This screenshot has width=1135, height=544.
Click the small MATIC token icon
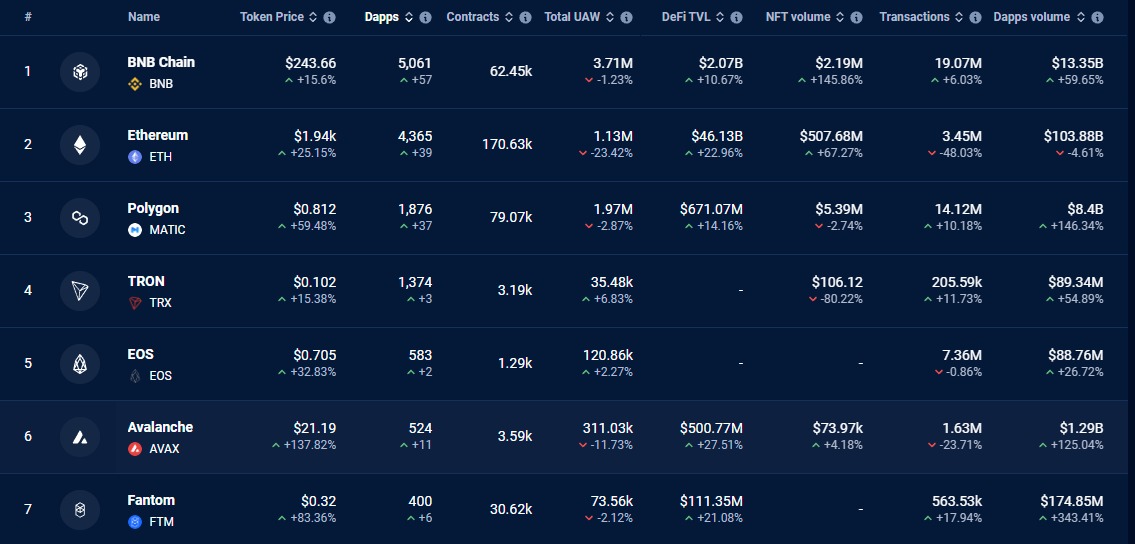click(x=135, y=230)
